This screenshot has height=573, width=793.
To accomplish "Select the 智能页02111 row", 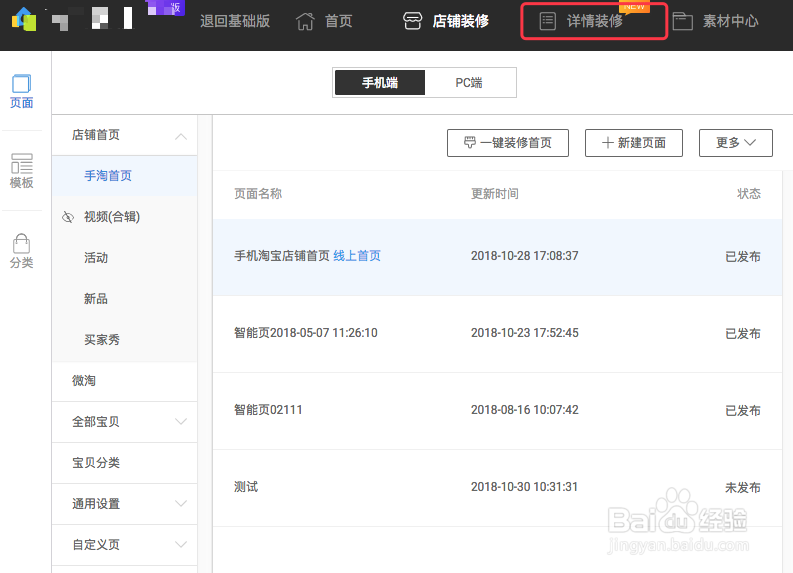I will click(498, 410).
